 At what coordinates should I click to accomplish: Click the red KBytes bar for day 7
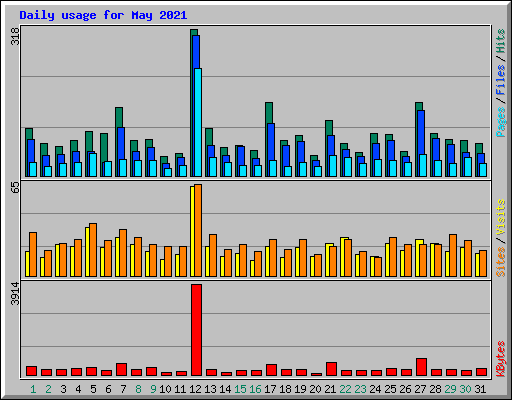121,370
